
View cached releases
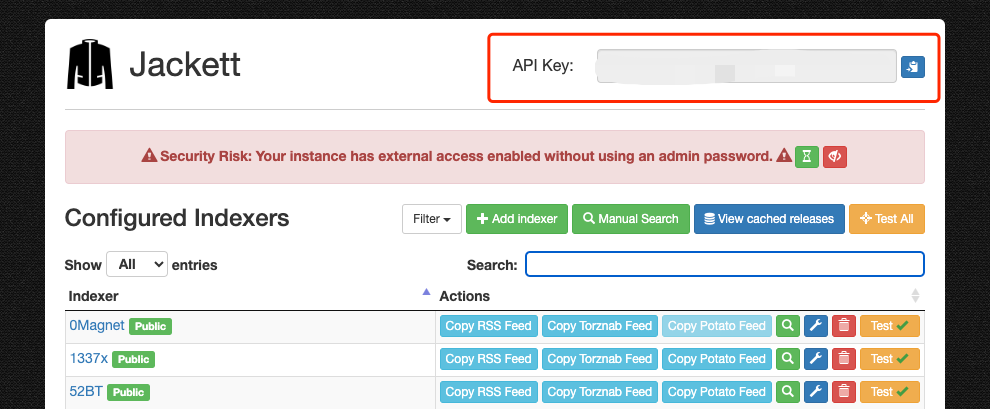click(x=769, y=219)
